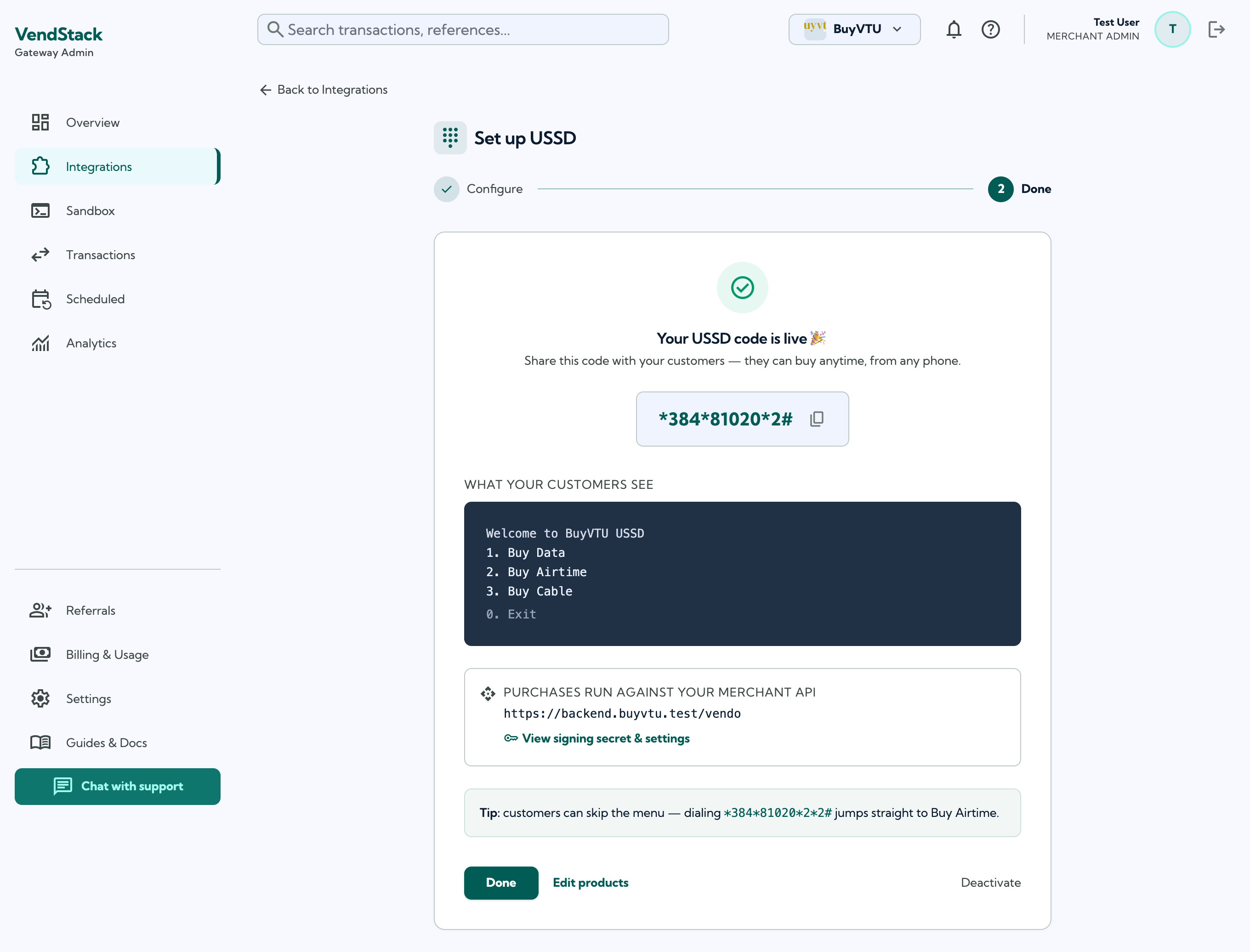This screenshot has width=1250, height=952.
Task: Click the Scheduled calendar icon
Action: [41, 299]
